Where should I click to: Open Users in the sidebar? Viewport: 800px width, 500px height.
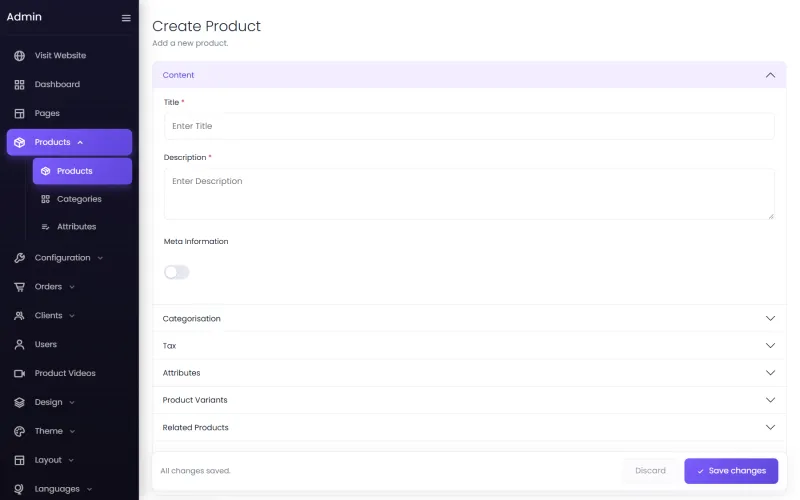pyautogui.click(x=45, y=344)
